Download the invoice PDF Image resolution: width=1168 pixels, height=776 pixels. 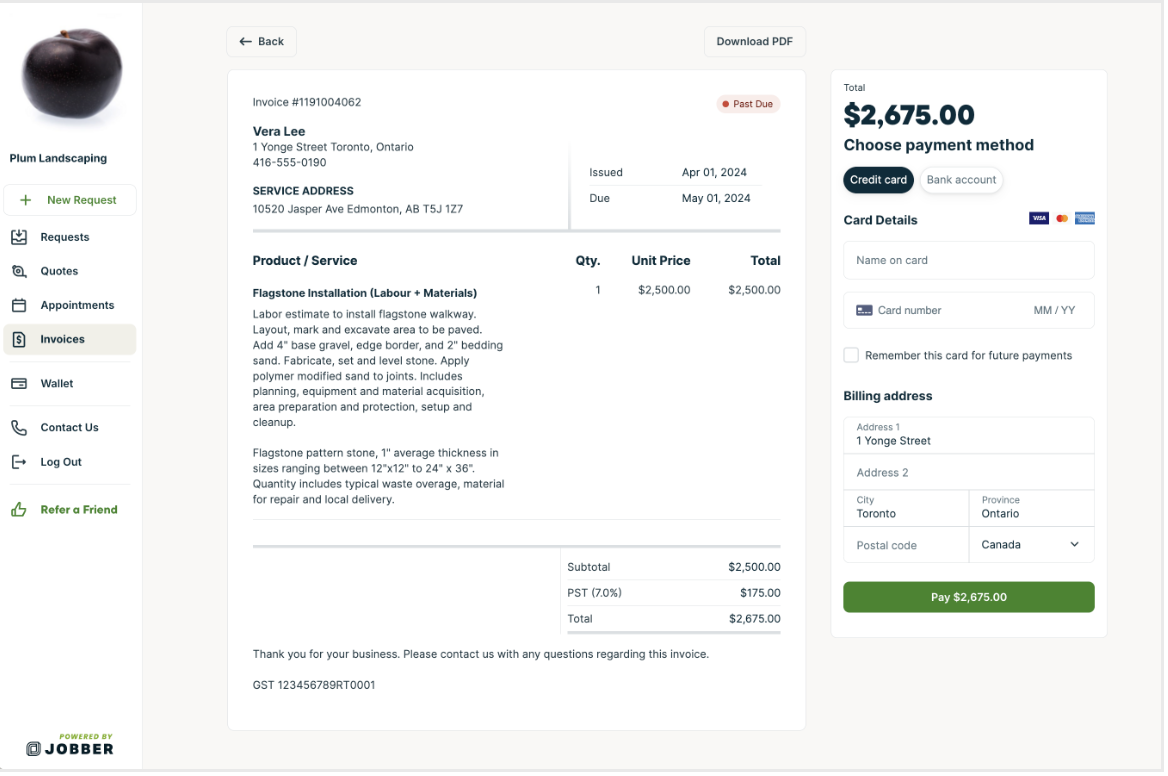point(754,42)
